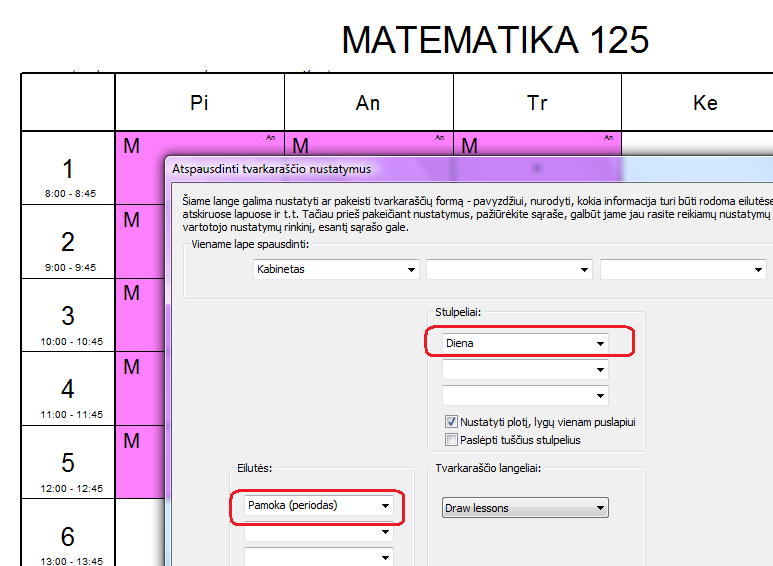Open the Diena columns dropdown
The height and width of the screenshot is (566, 773).
526,343
